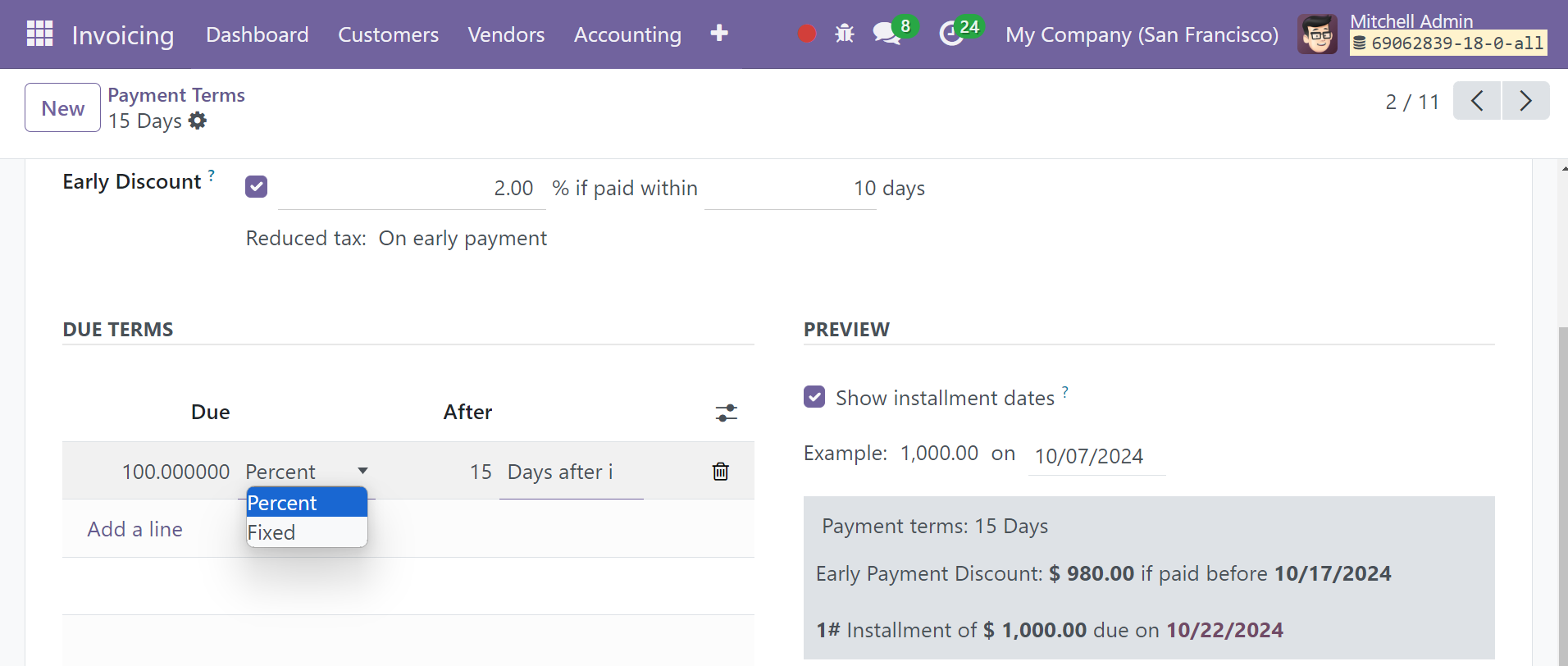Click the 2 / 11 record pager counter
The height and width of the screenshot is (666, 1568).
click(1412, 102)
